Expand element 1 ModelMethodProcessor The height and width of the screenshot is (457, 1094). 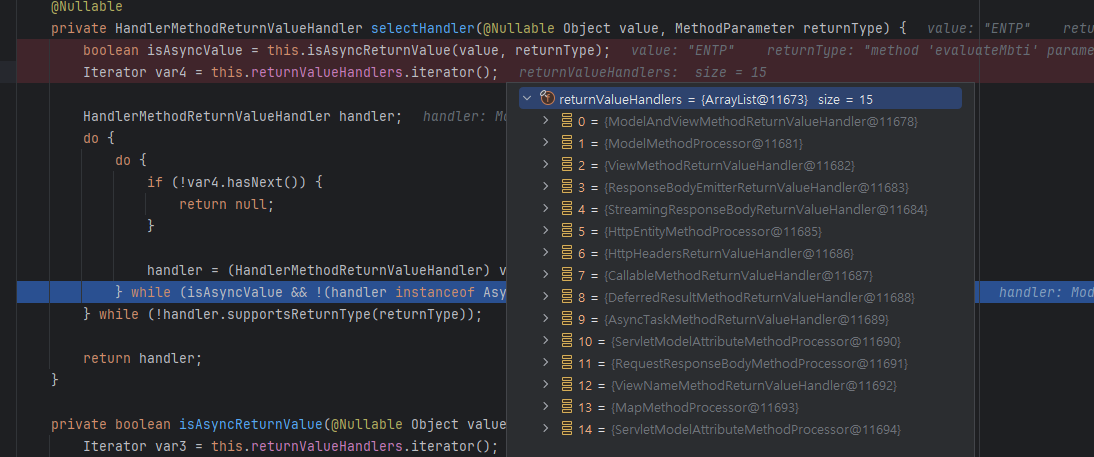tap(546, 143)
